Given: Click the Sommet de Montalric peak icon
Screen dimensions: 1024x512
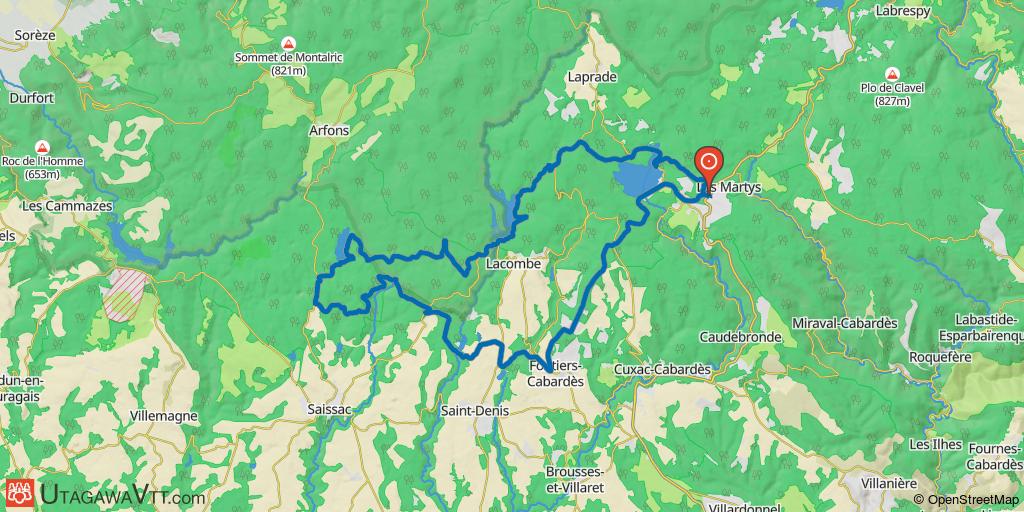Looking at the screenshot, I should [x=287, y=44].
